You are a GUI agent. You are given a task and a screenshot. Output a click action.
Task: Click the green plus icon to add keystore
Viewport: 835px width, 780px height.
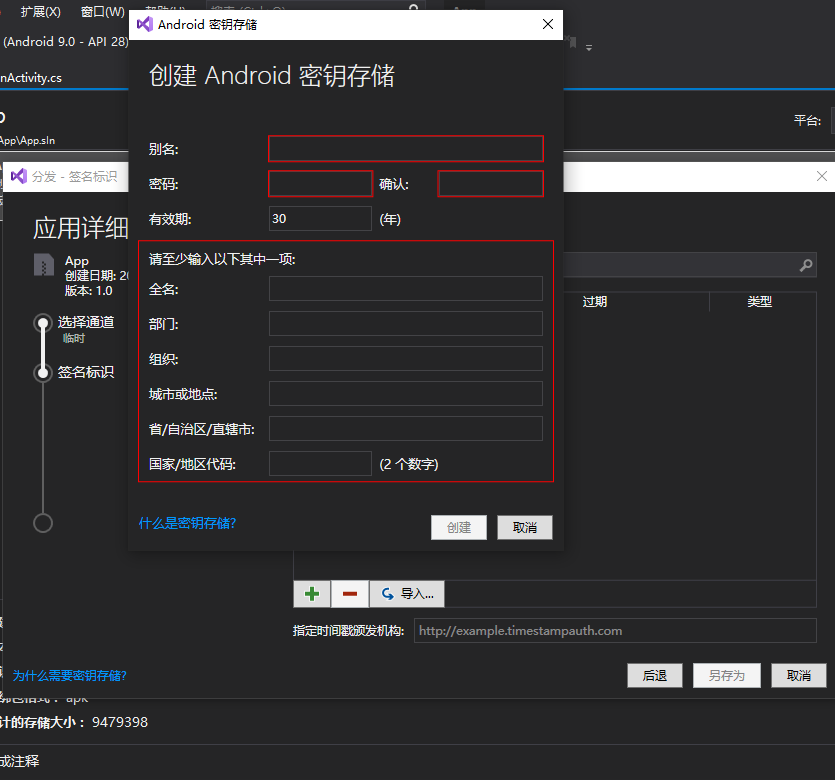coord(311,593)
